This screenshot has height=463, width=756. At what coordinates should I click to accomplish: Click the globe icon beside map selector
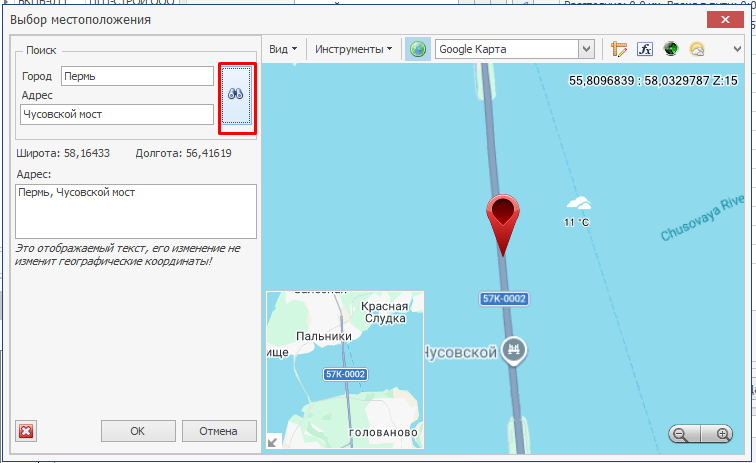418,49
